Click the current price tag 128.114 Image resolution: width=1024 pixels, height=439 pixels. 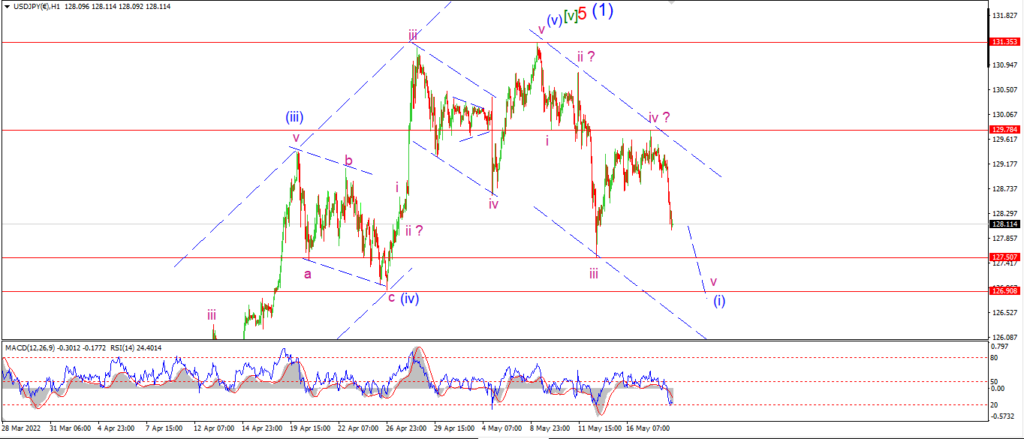click(x=1004, y=223)
